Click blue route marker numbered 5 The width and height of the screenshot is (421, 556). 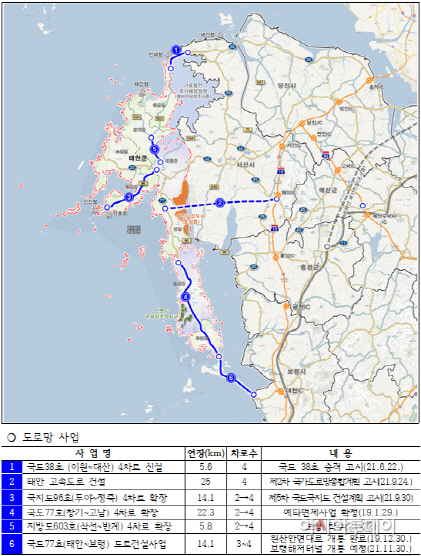point(154,149)
